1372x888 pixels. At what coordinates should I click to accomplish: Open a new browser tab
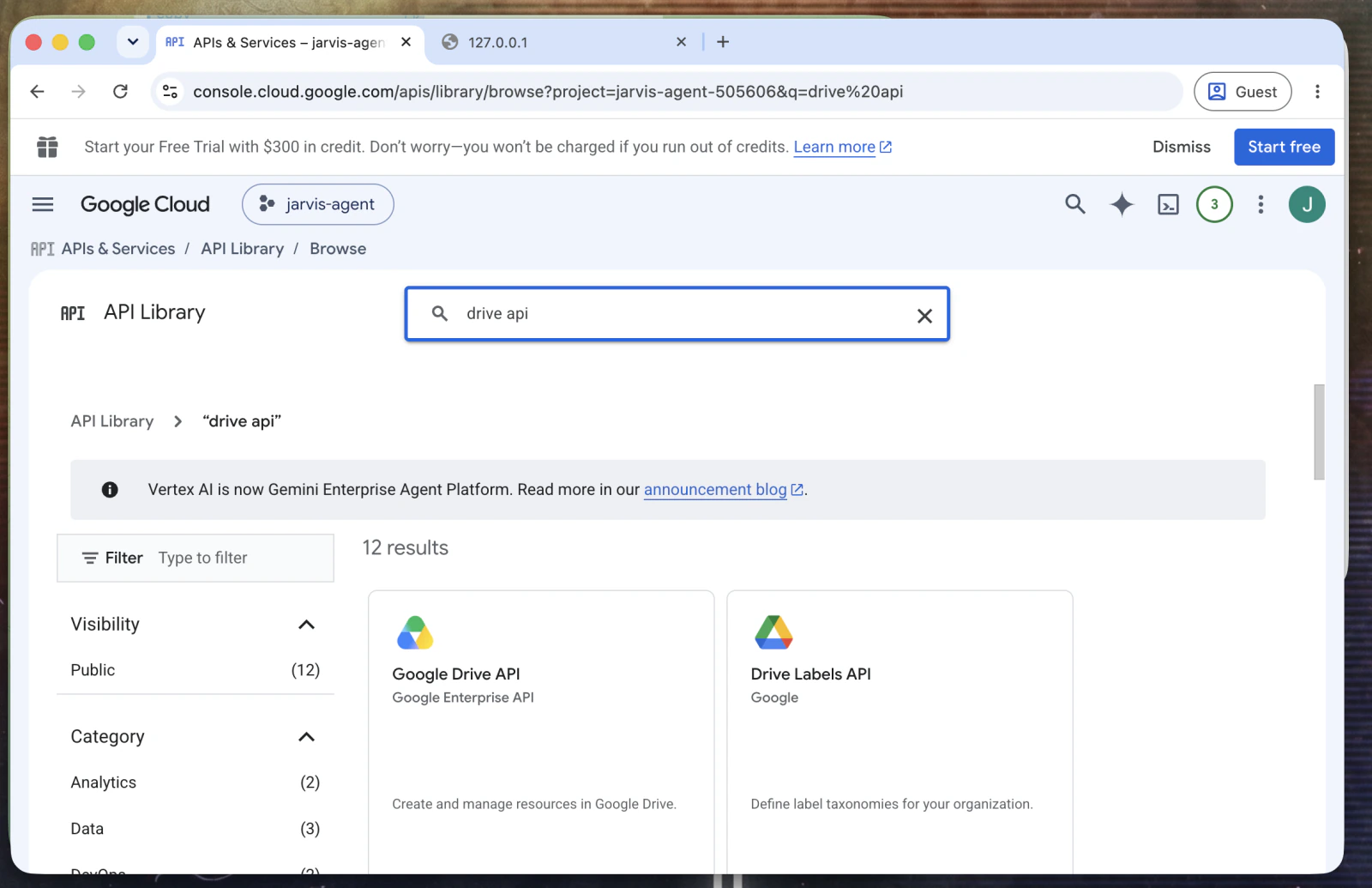tap(723, 42)
